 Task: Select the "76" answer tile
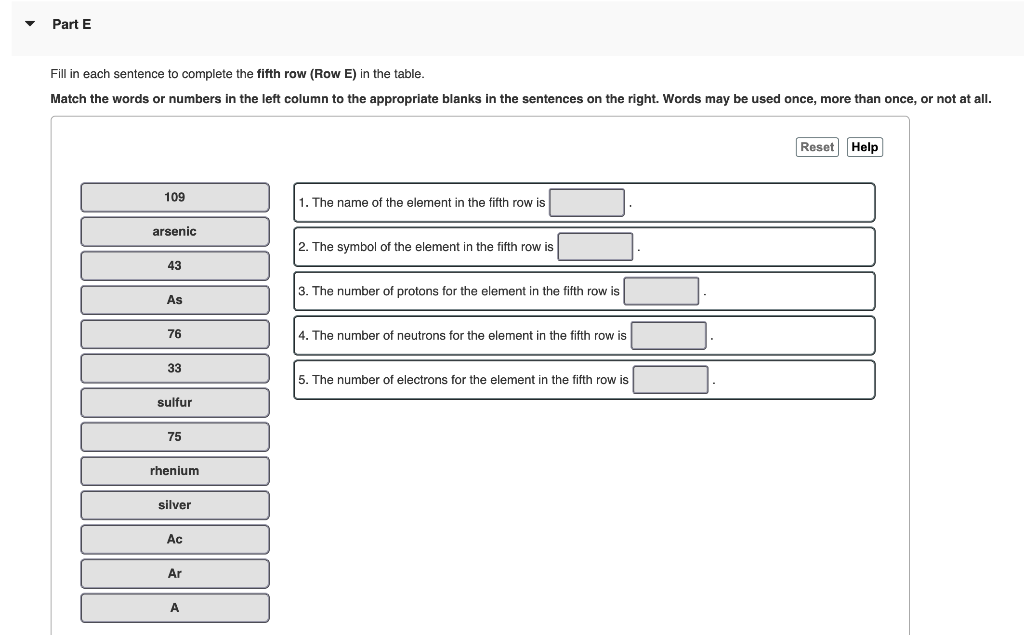174,334
